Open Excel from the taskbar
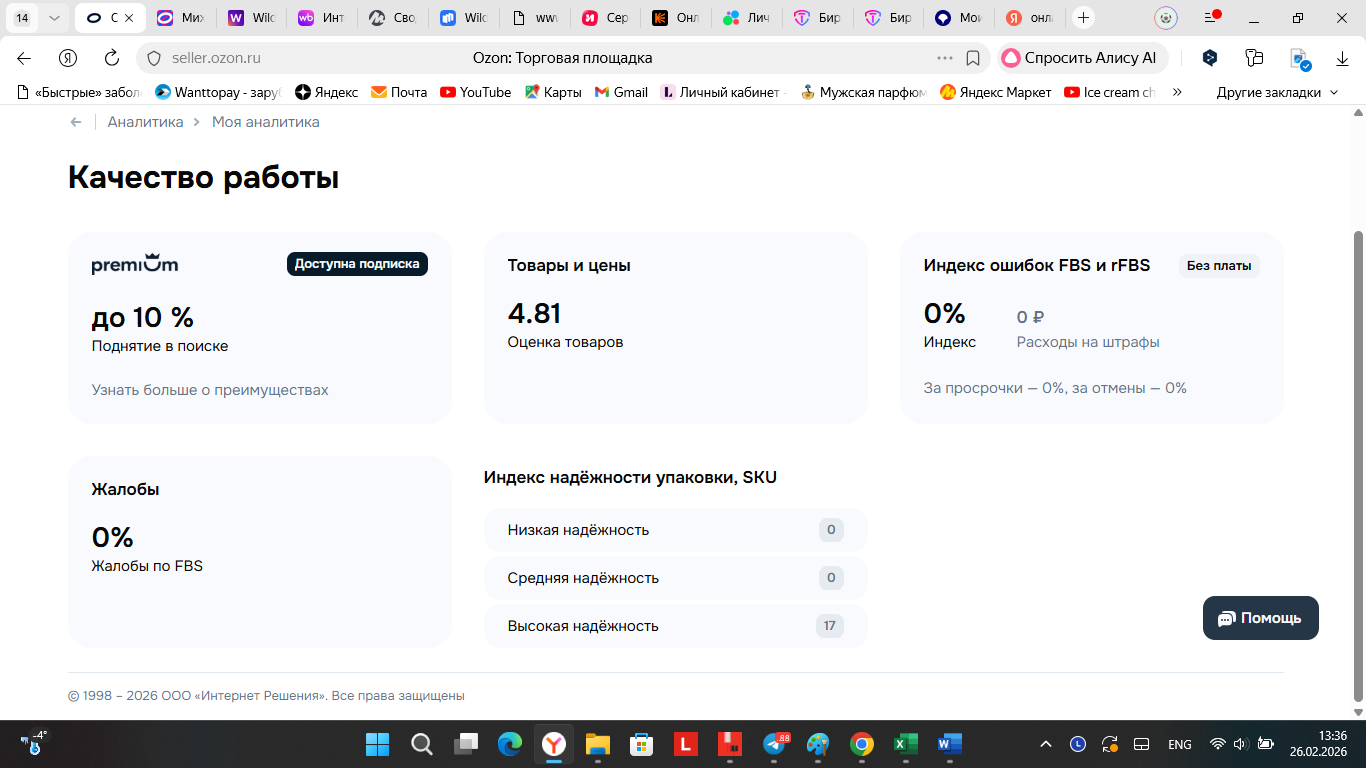The image size is (1366, 768). pyautogui.click(x=906, y=744)
